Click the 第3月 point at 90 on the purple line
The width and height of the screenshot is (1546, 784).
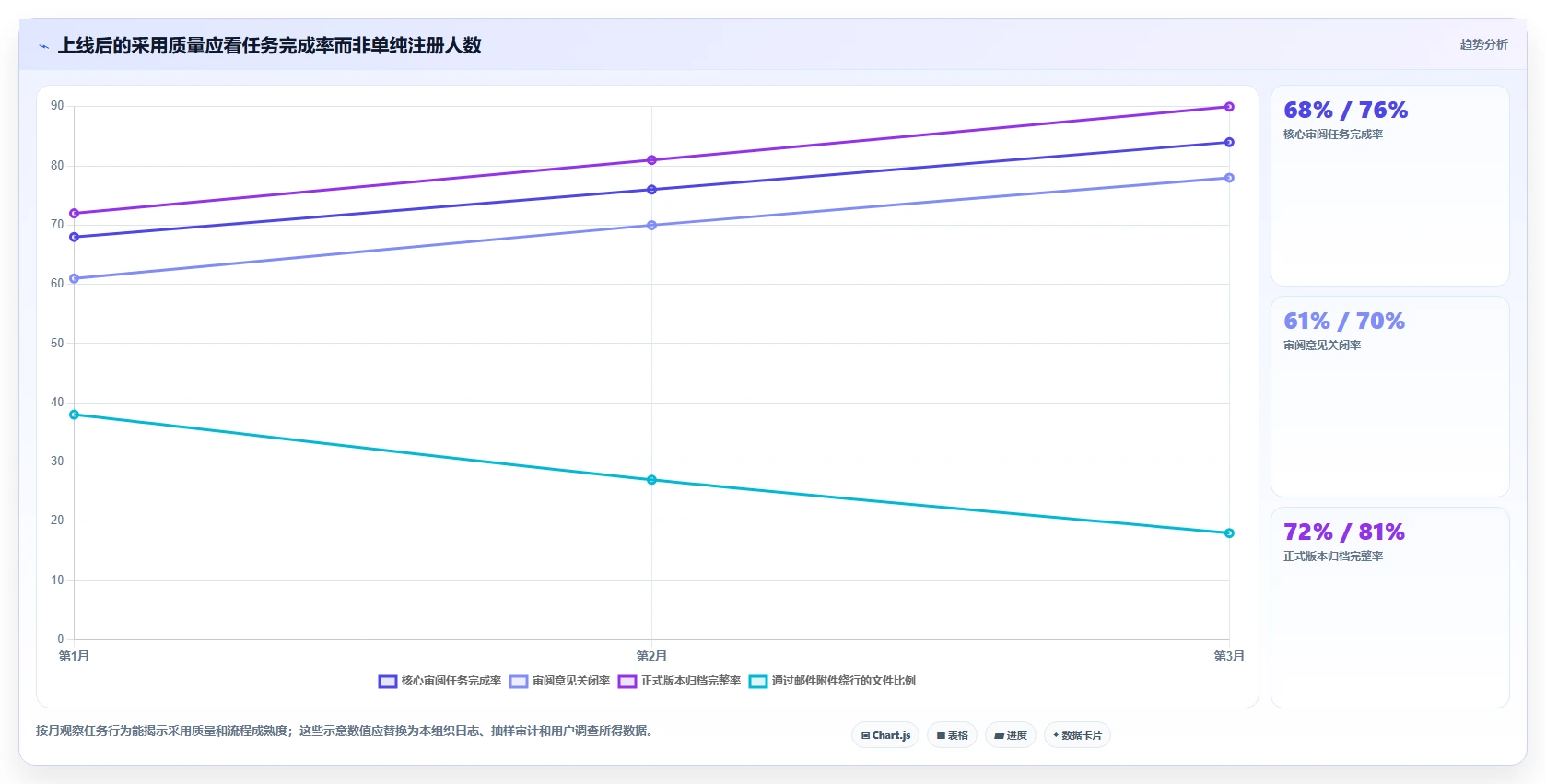click(x=1229, y=107)
